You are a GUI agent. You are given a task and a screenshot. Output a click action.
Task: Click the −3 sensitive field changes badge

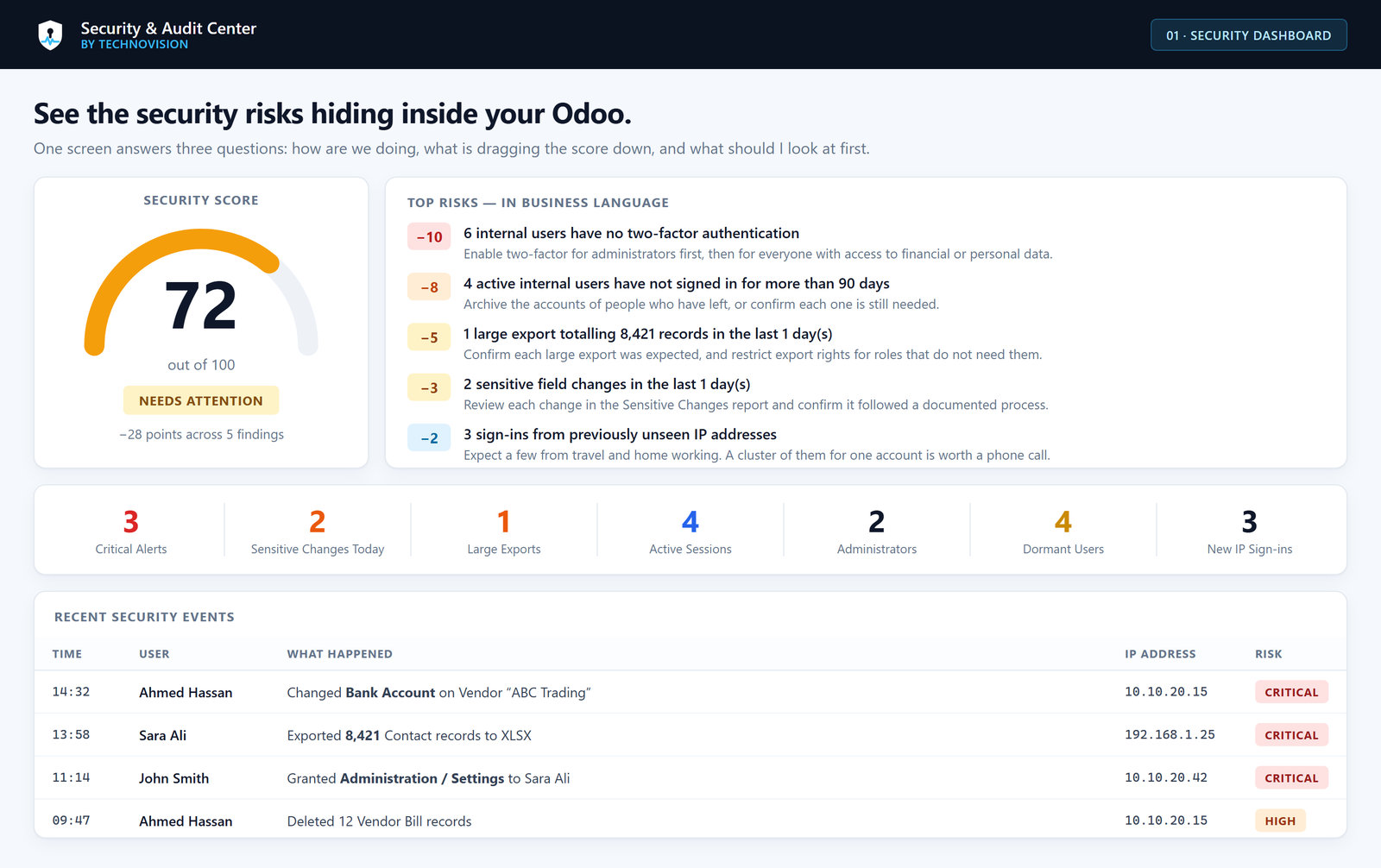(429, 388)
